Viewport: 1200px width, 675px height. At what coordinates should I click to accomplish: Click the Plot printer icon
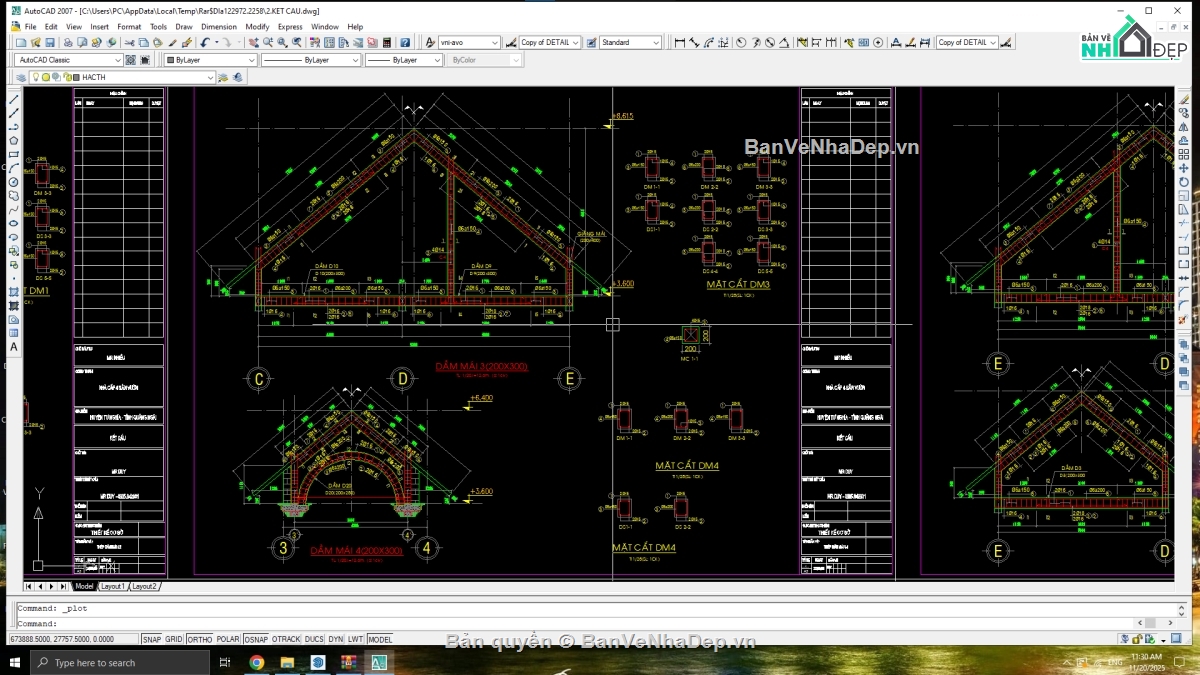[x=68, y=43]
